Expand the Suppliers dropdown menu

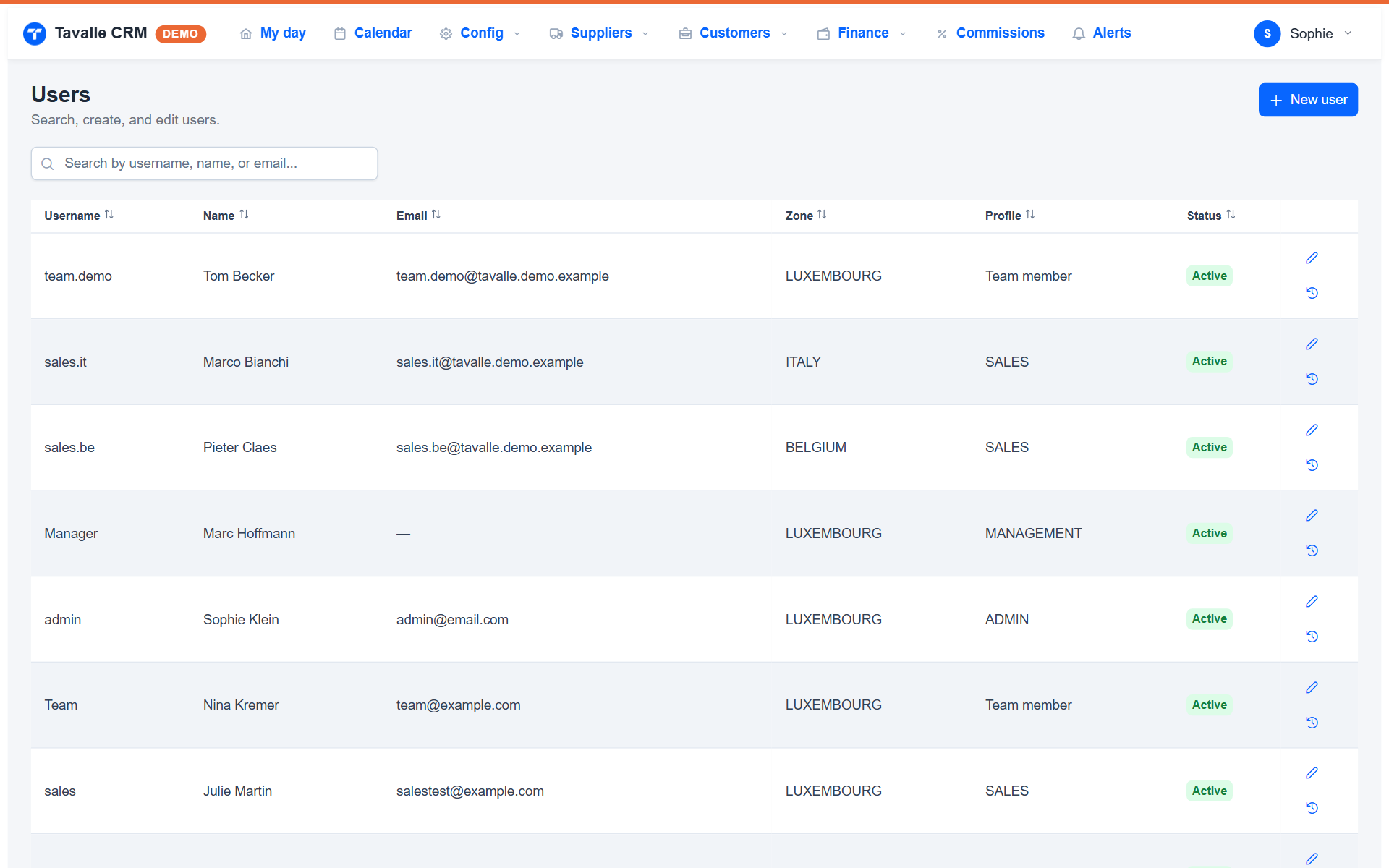600,33
